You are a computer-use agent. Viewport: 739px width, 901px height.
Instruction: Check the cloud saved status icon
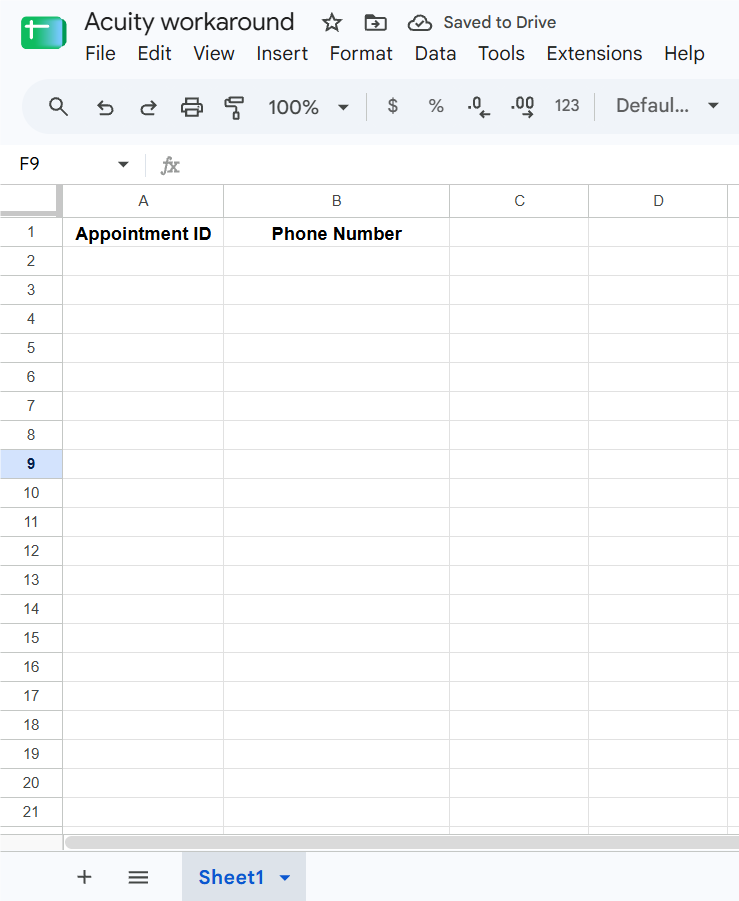tap(419, 23)
